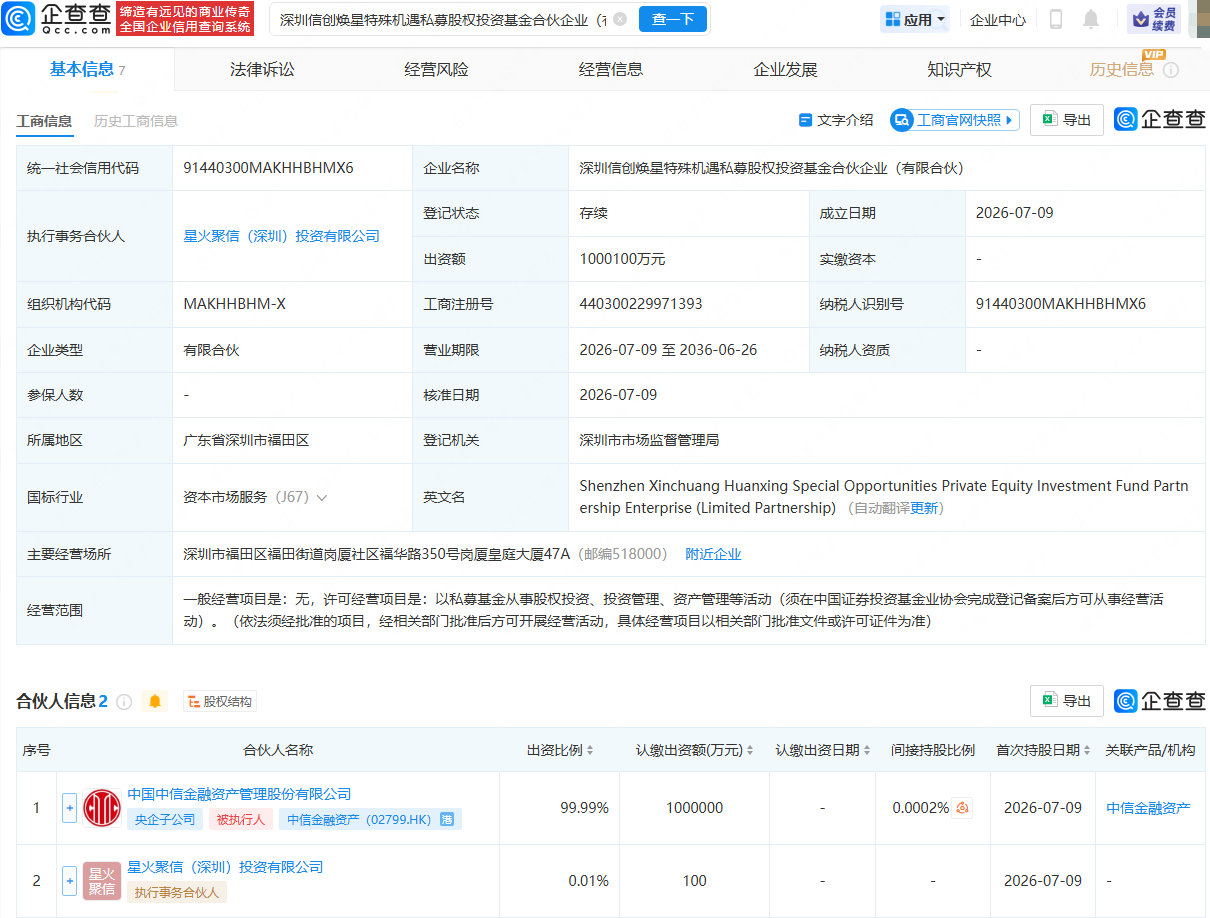Expand row 2 星火聚信 with plus button
The width and height of the screenshot is (1210, 918).
tap(69, 881)
